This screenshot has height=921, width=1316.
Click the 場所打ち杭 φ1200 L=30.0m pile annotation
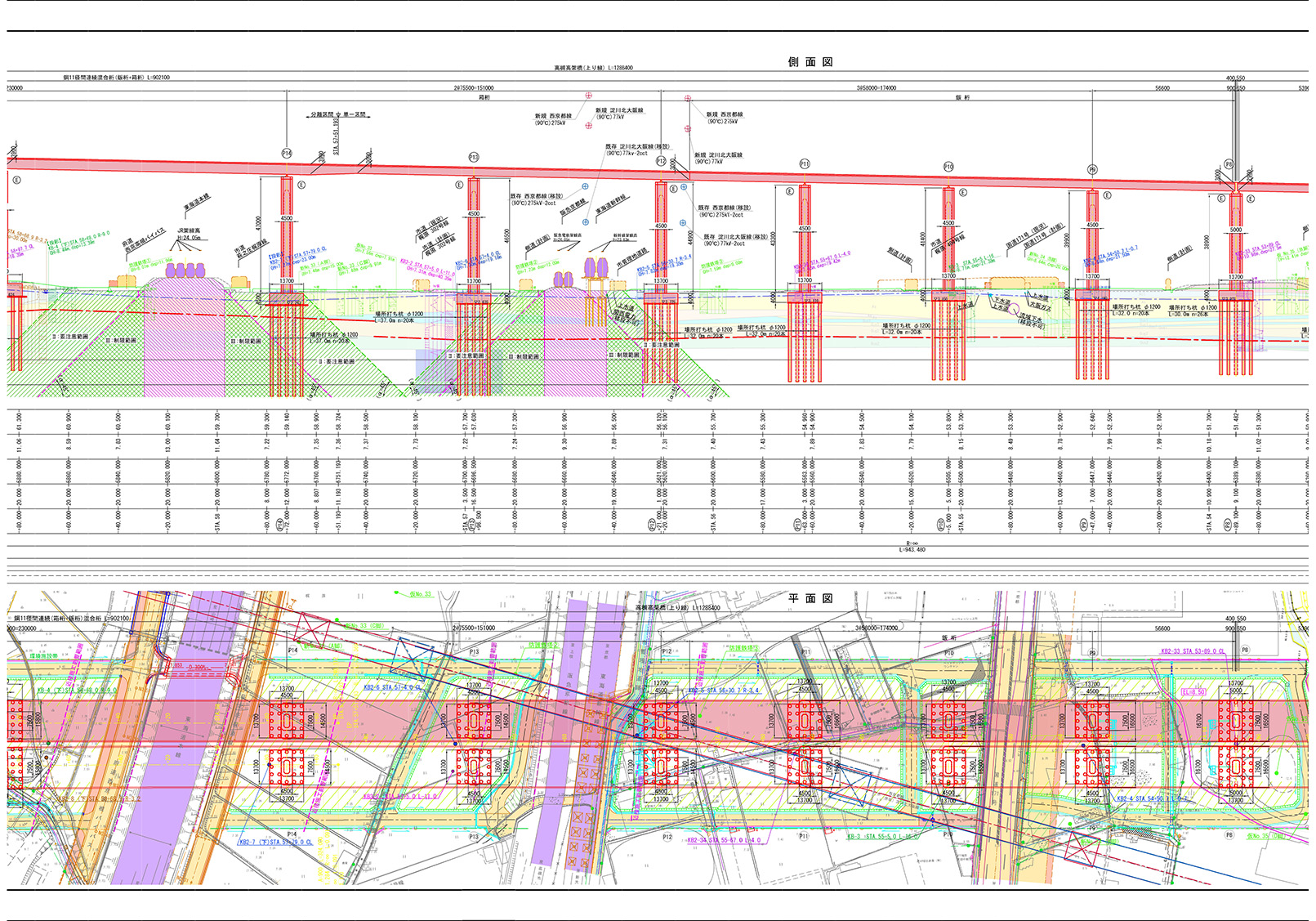point(1193,311)
